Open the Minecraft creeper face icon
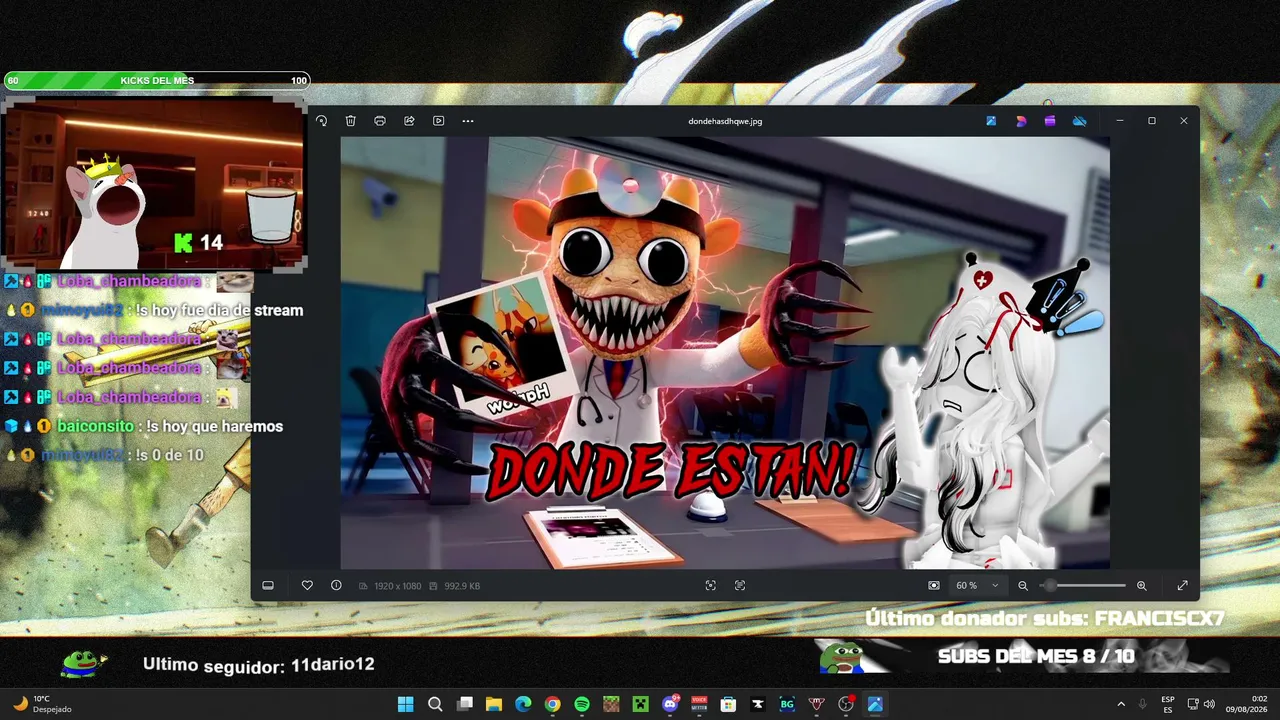 (x=640, y=704)
